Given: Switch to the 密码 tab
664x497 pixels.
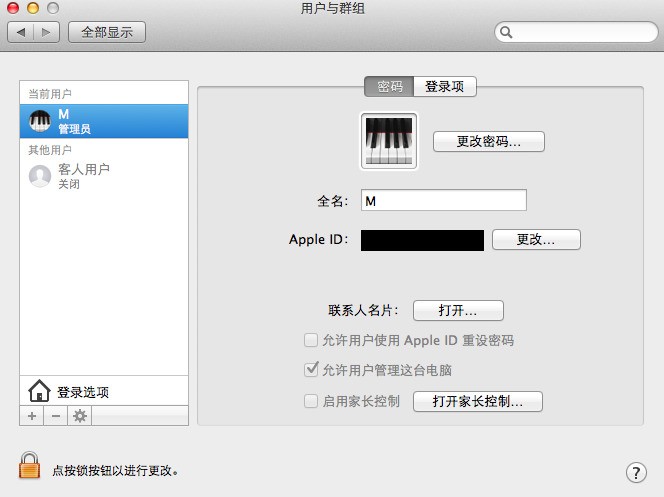Looking at the screenshot, I should [389, 86].
